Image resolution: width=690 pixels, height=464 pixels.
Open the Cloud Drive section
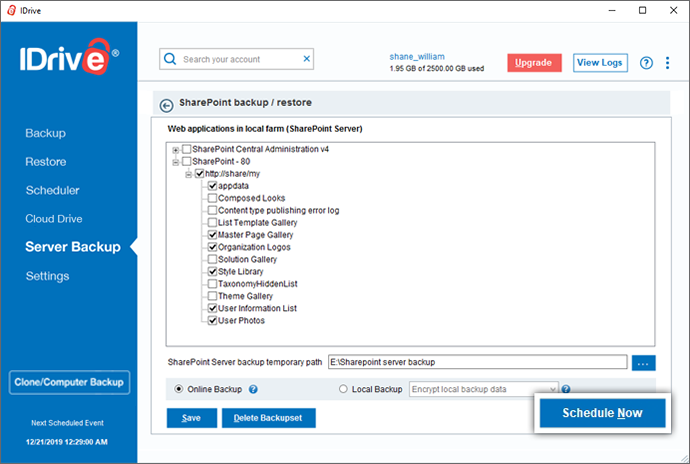tap(54, 219)
